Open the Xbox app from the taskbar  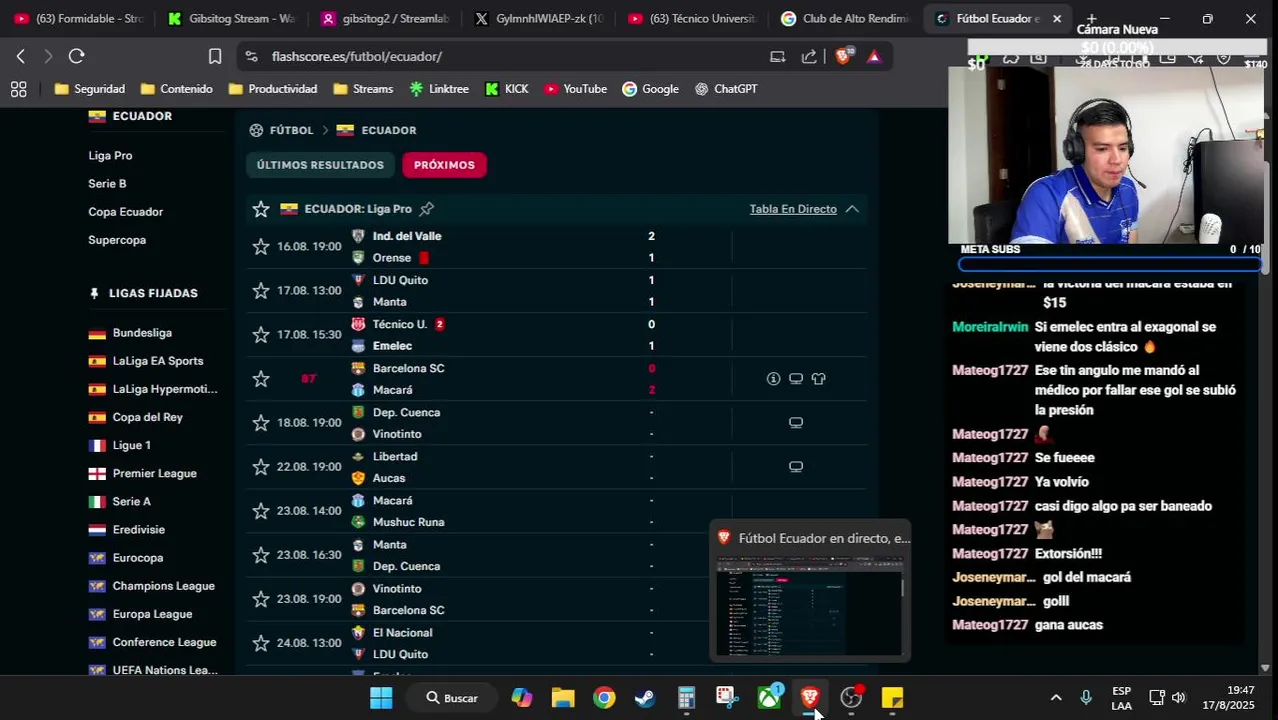(x=769, y=698)
